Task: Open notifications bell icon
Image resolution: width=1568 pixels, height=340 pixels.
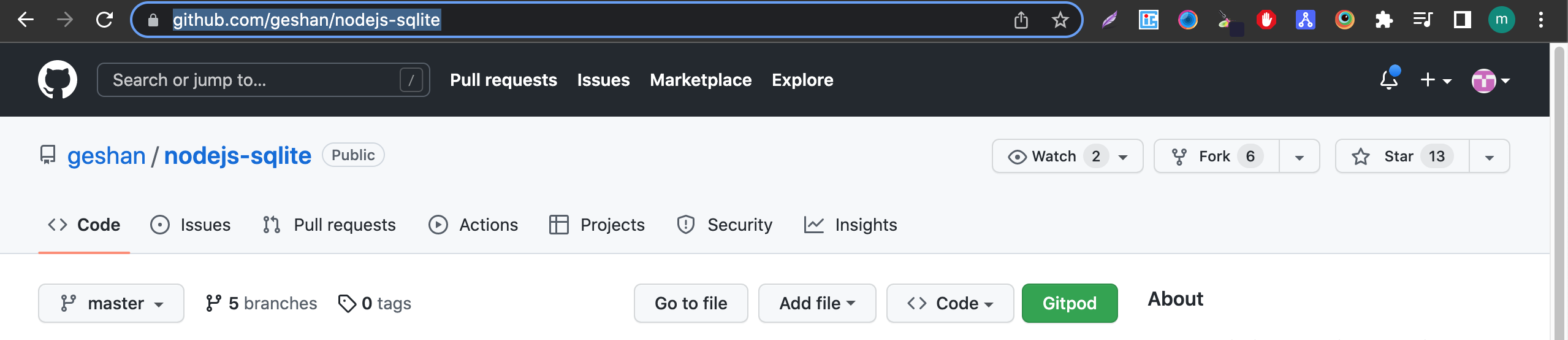Action: click(x=1389, y=80)
